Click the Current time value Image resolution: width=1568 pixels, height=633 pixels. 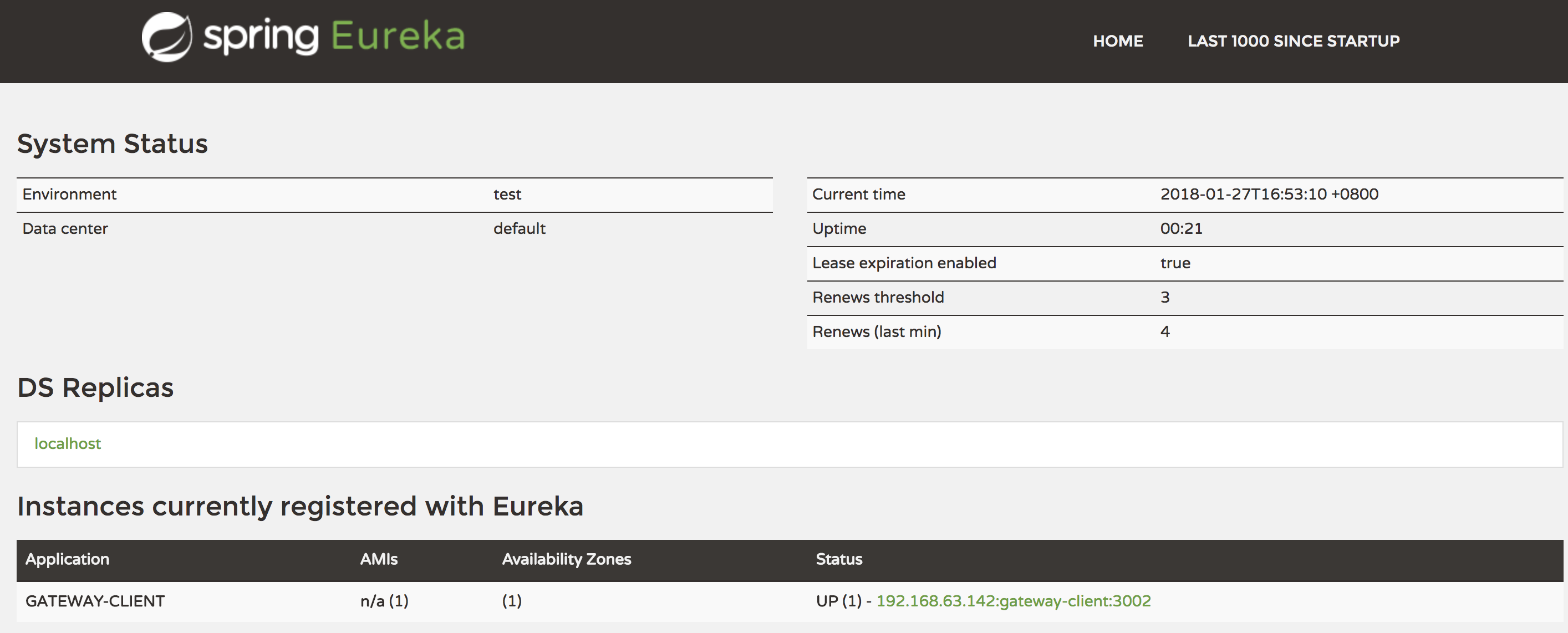pyautogui.click(x=1269, y=194)
